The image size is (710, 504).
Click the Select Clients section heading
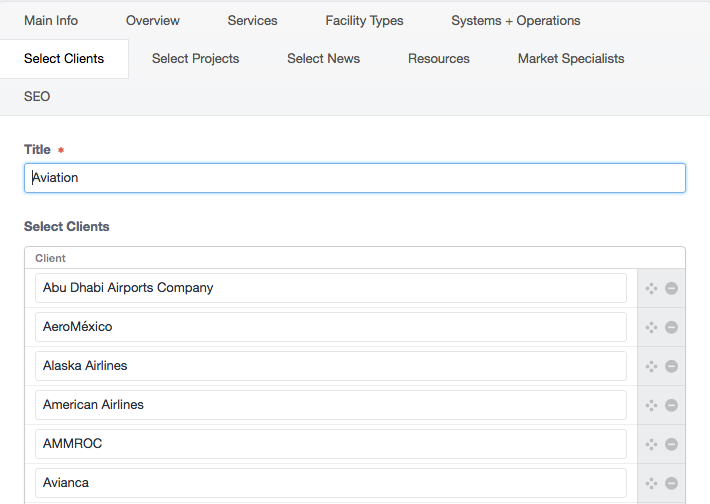[x=67, y=226]
